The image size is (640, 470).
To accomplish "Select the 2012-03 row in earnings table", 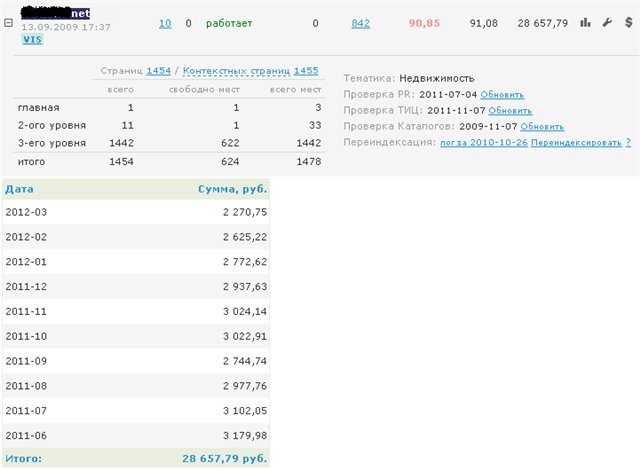I will click(x=135, y=212).
